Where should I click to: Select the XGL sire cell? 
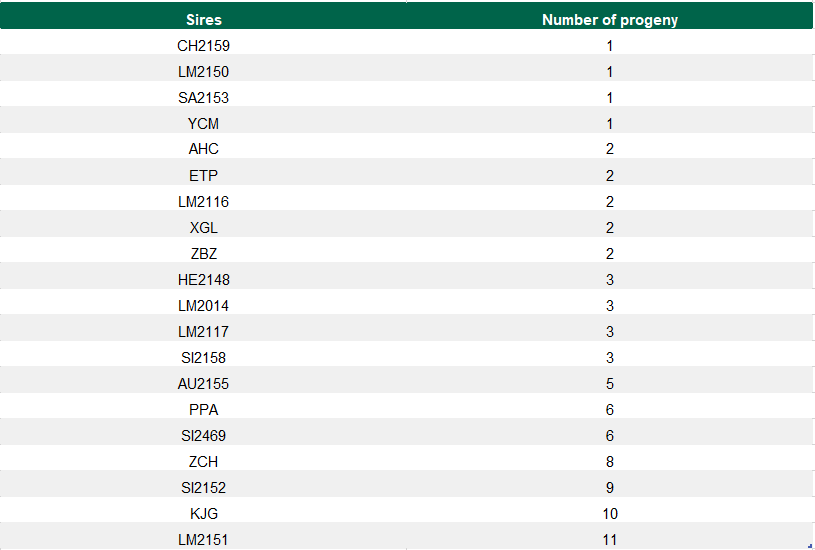pos(204,228)
